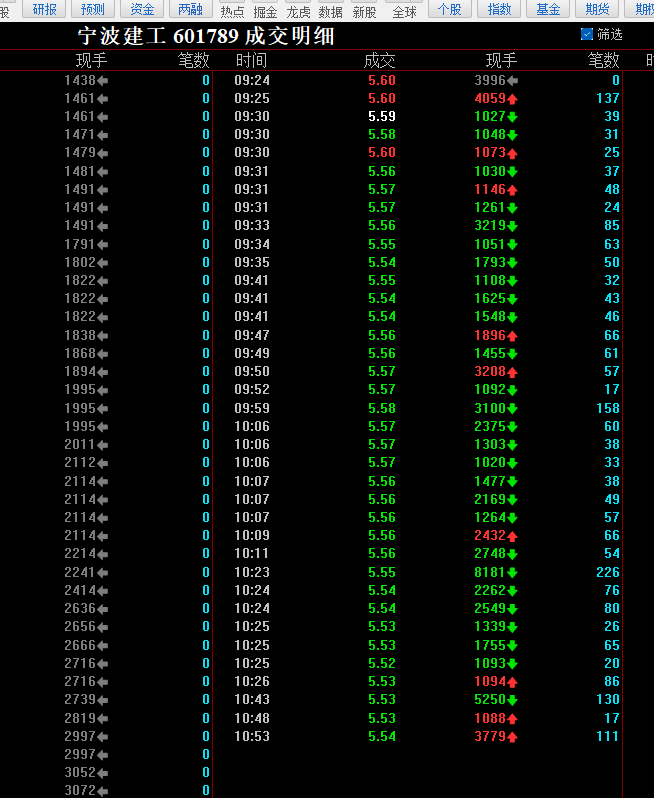
Task: Click trade count 111
Action: 608,736
